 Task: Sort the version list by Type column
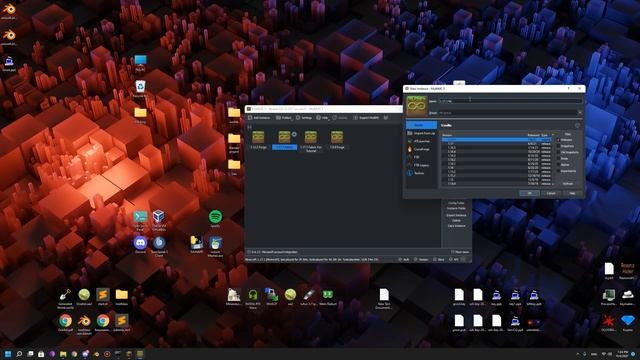click(x=545, y=135)
